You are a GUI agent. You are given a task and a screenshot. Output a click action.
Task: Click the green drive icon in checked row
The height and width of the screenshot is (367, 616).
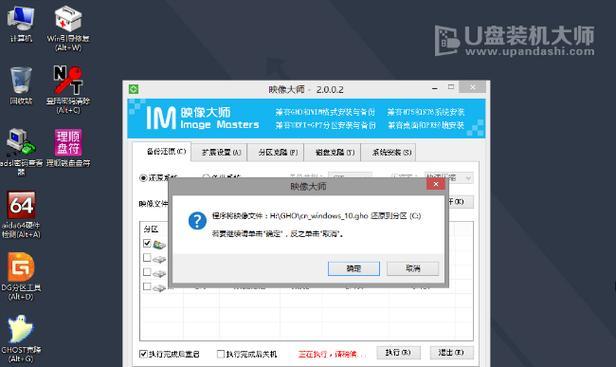[x=159, y=245]
